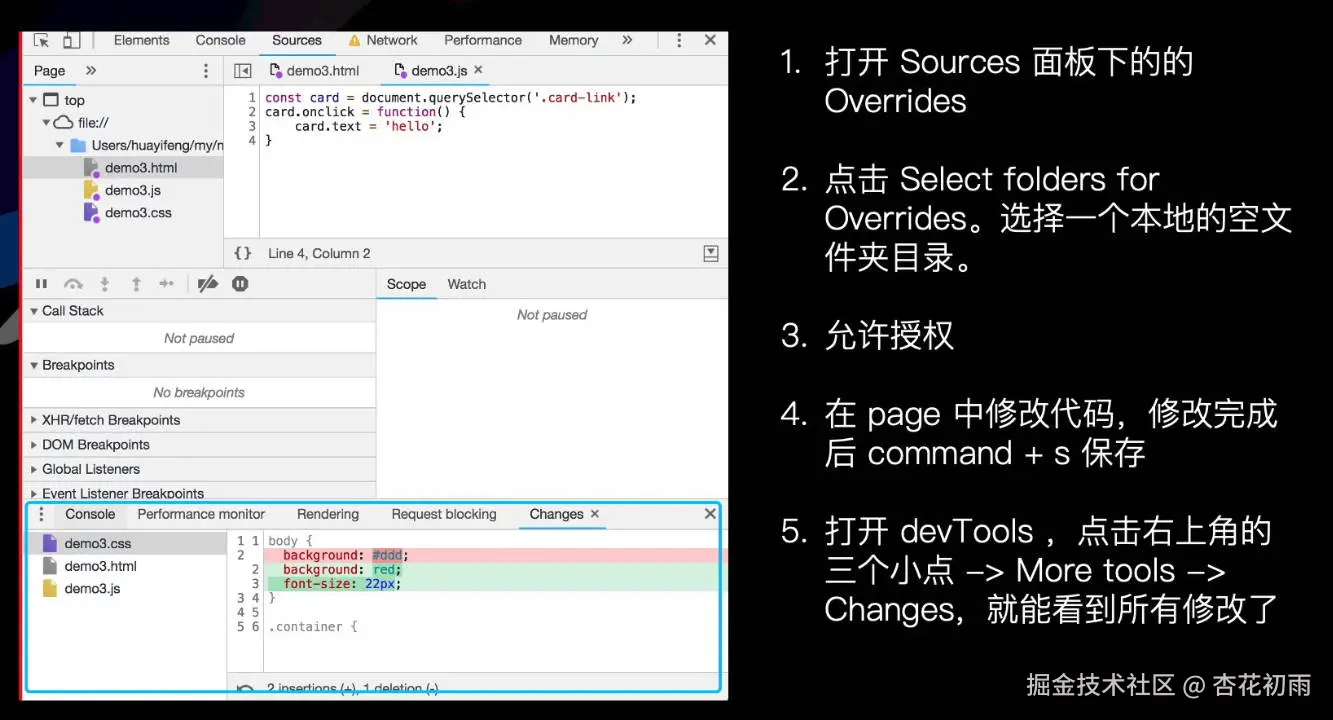The height and width of the screenshot is (720, 1333).
Task: Click line number 2 in the code editor gutter
Action: (253, 112)
